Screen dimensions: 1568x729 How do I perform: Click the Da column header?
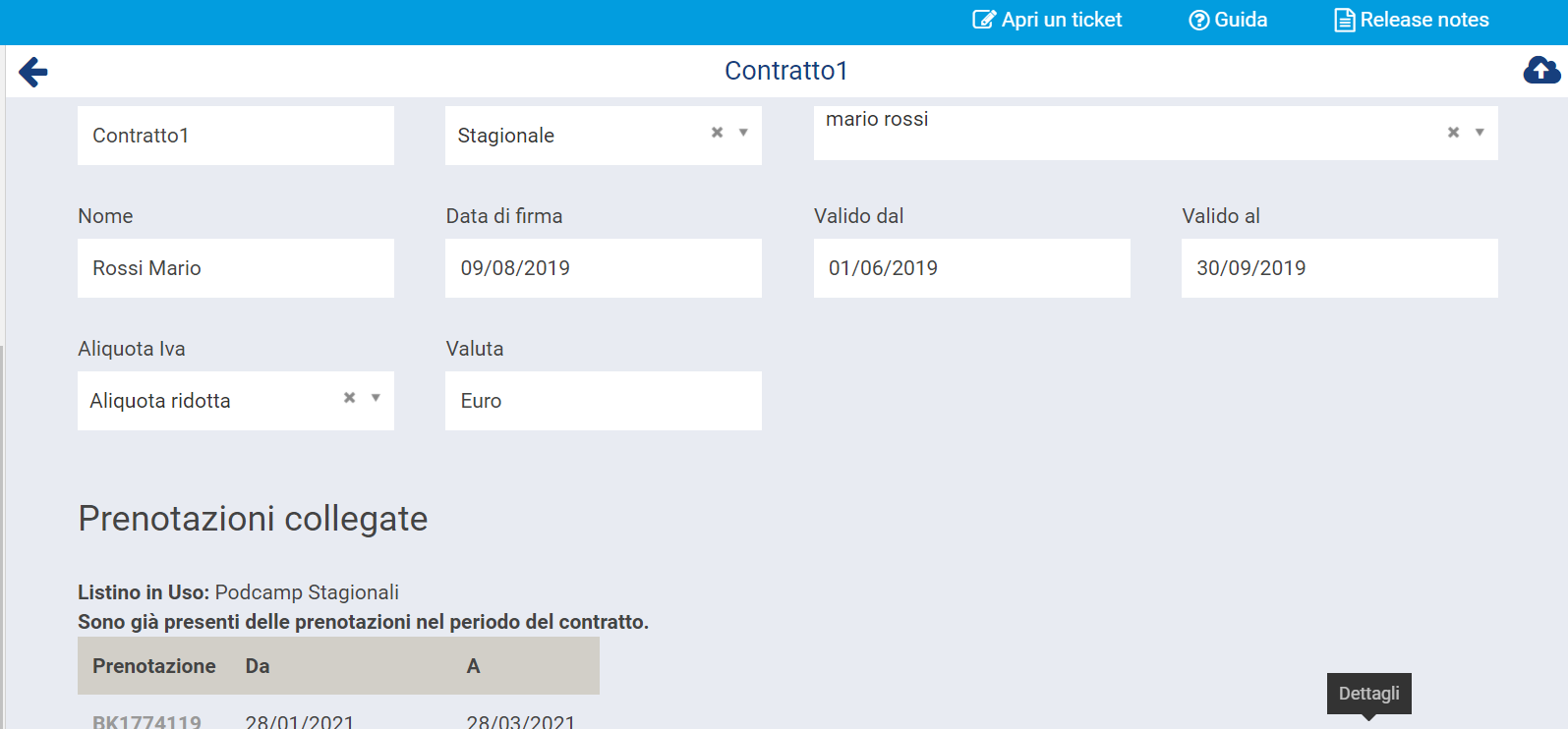click(258, 666)
